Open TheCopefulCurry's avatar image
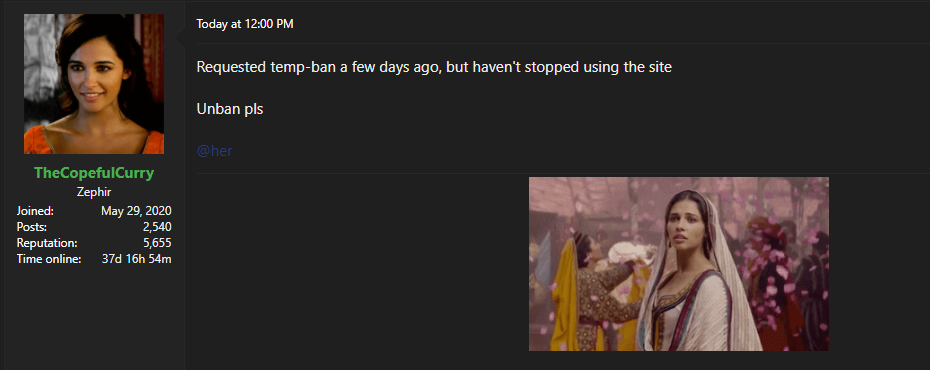930x370 pixels. tap(94, 84)
